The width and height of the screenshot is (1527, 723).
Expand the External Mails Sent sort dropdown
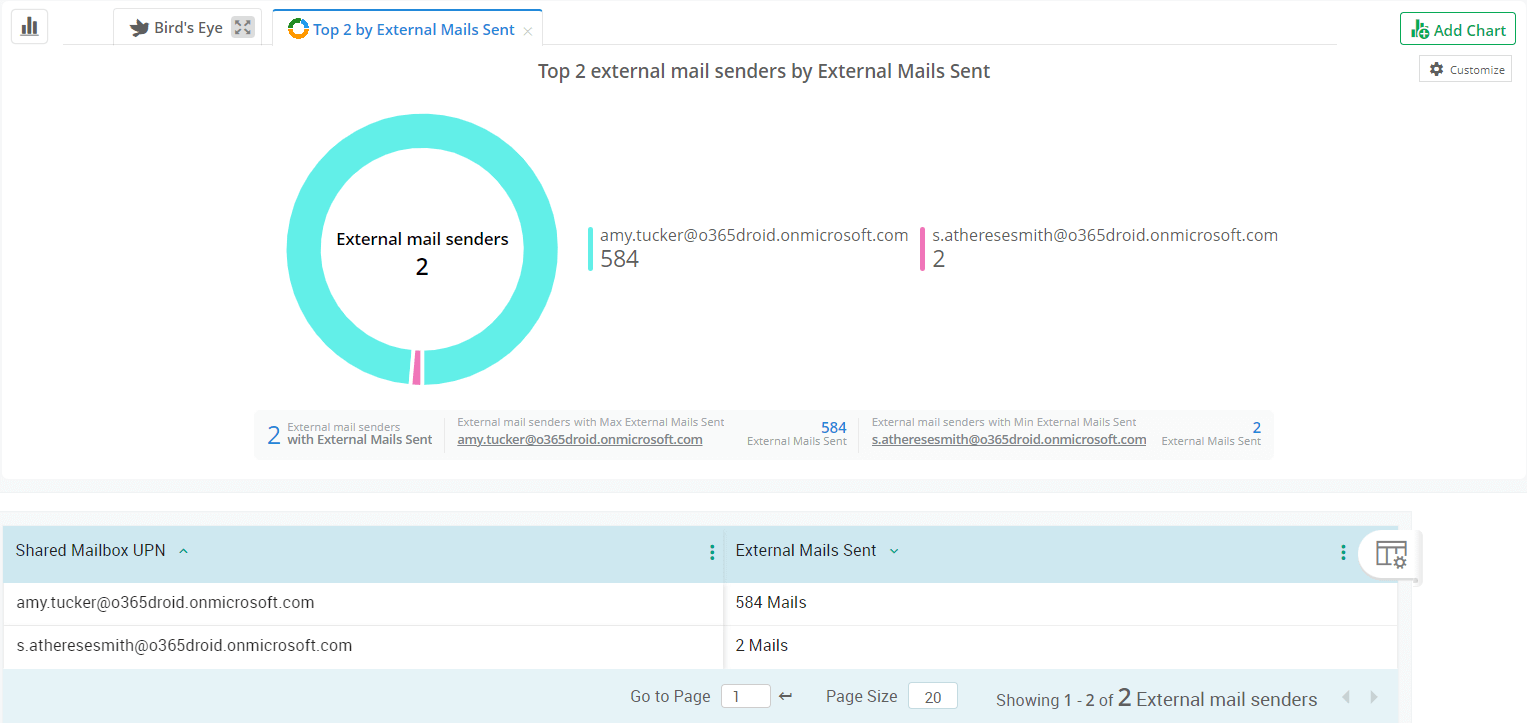893,550
